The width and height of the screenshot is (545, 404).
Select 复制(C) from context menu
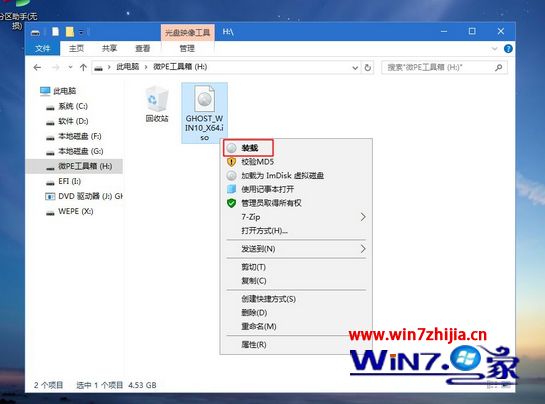click(x=296, y=281)
